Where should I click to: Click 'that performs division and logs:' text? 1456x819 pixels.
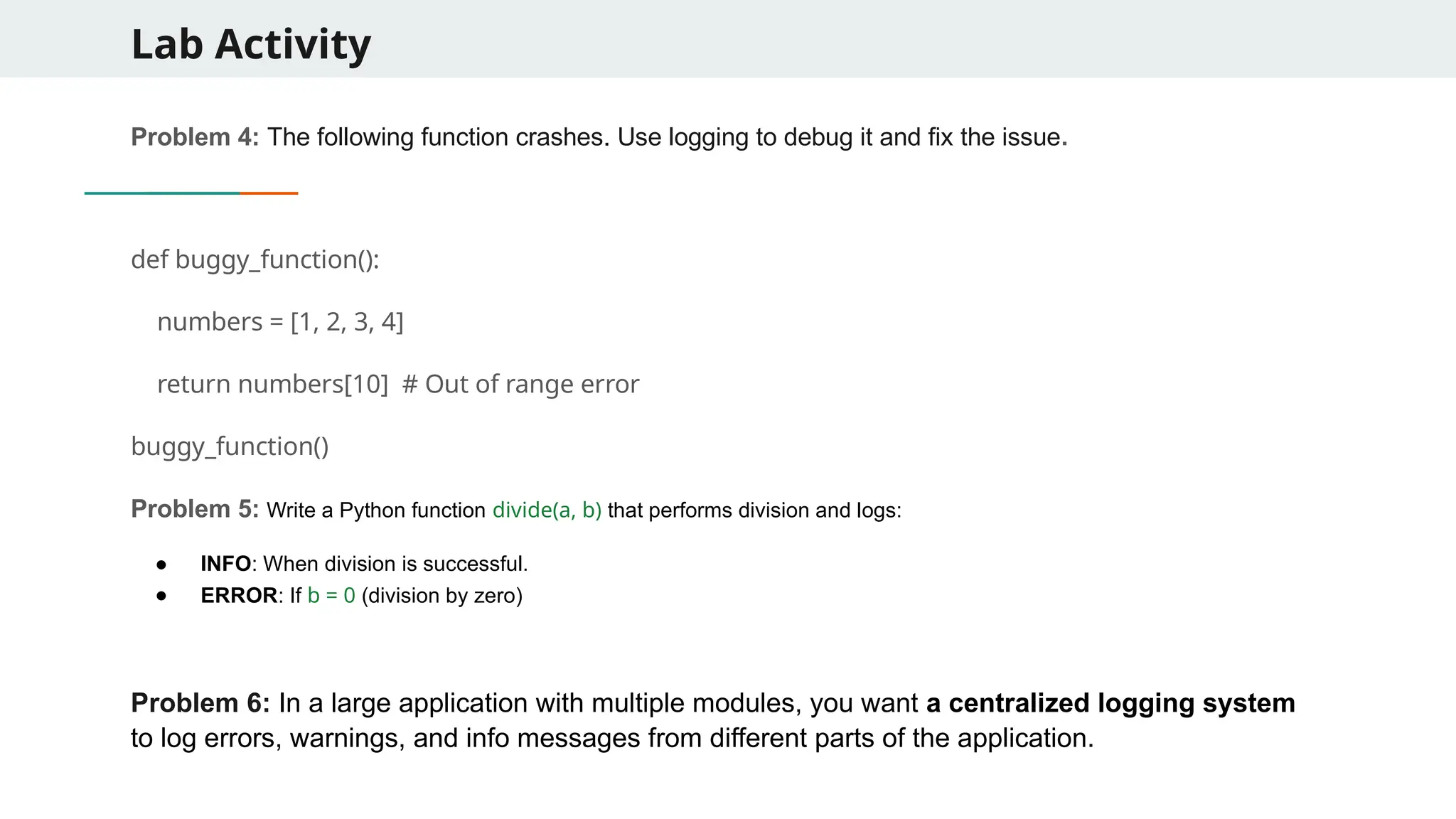click(x=754, y=510)
